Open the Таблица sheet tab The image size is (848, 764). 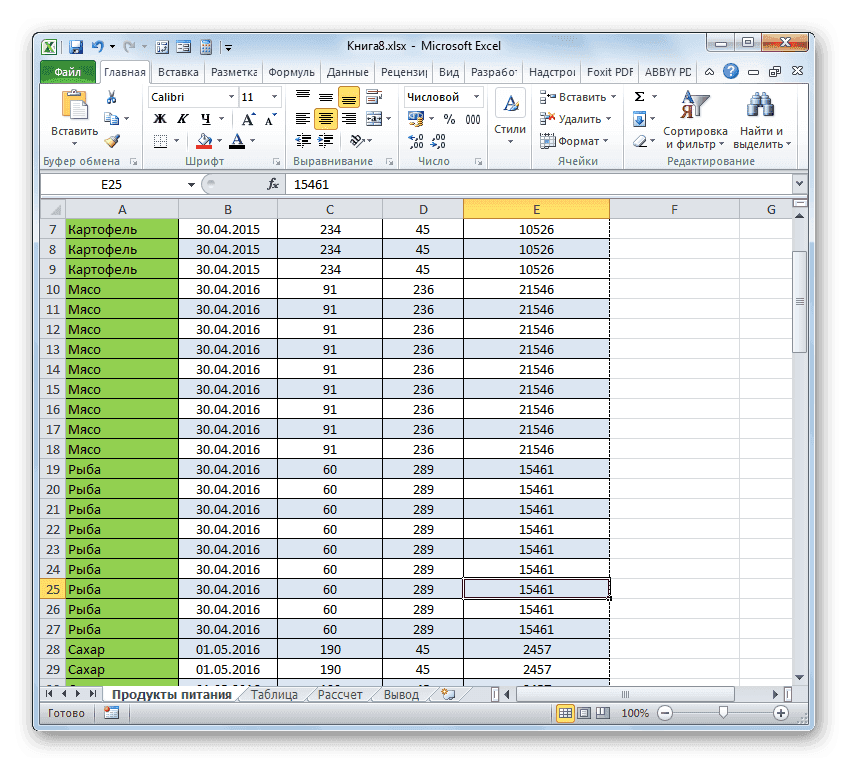[x=277, y=693]
